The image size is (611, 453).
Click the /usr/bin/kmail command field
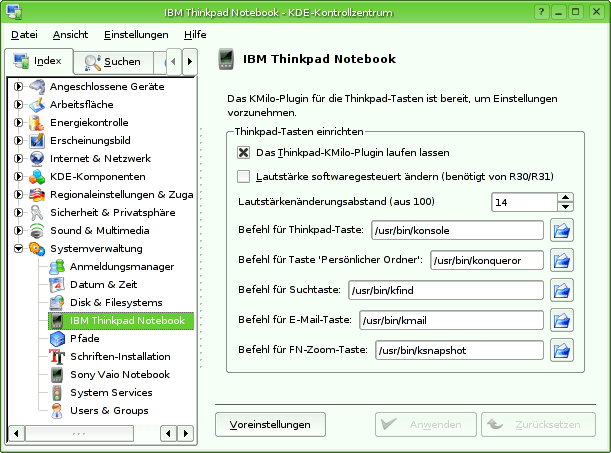coord(451,320)
